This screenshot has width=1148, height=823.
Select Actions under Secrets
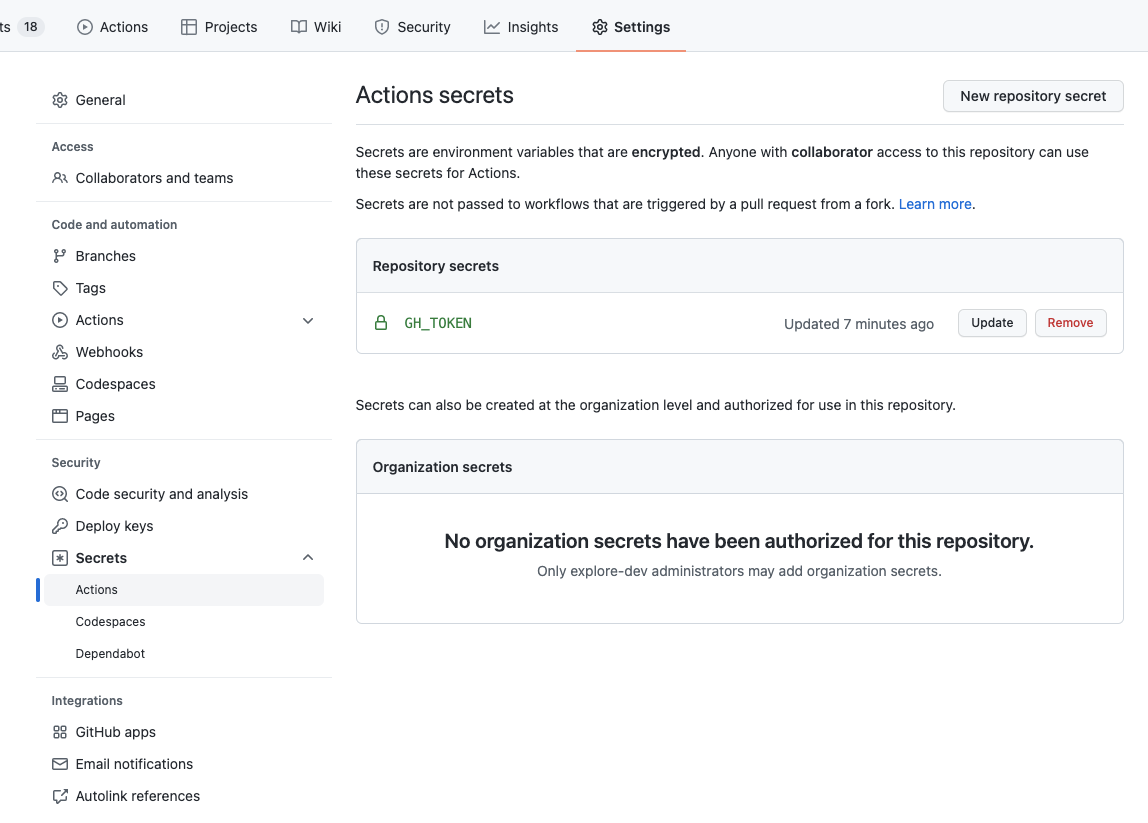point(184,590)
